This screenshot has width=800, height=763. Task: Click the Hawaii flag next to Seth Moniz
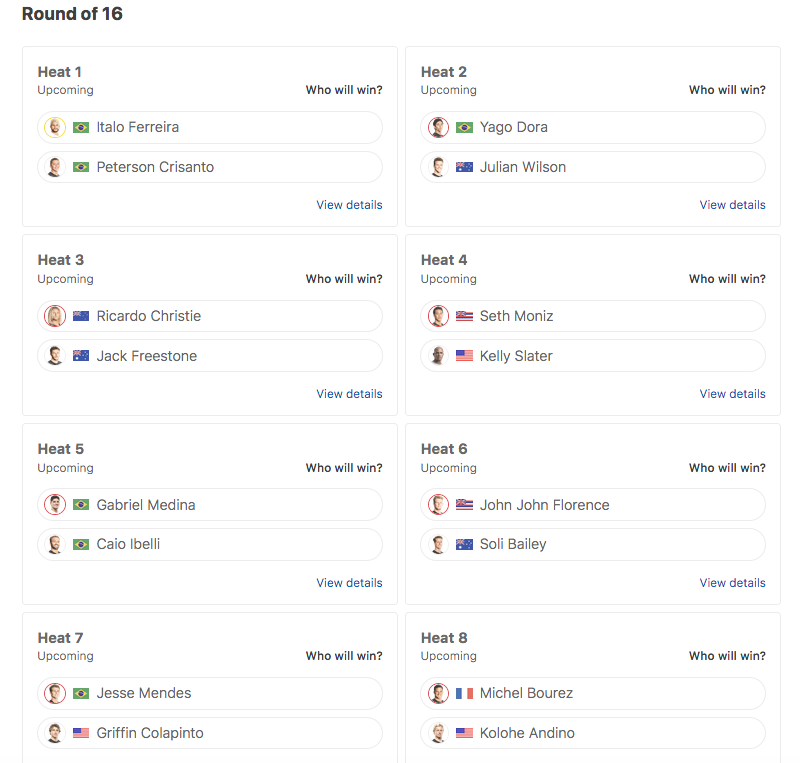[x=464, y=316]
